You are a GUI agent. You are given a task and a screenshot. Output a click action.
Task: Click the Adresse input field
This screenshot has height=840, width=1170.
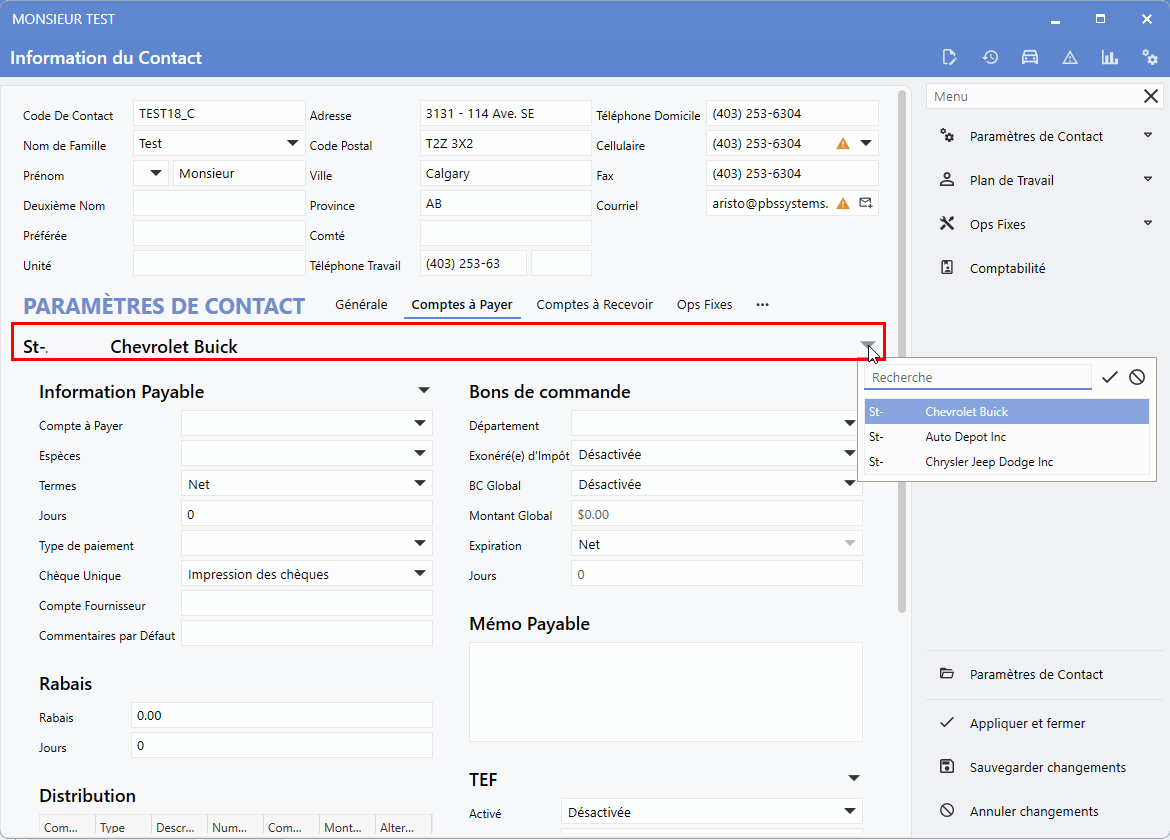pyautogui.click(x=505, y=113)
